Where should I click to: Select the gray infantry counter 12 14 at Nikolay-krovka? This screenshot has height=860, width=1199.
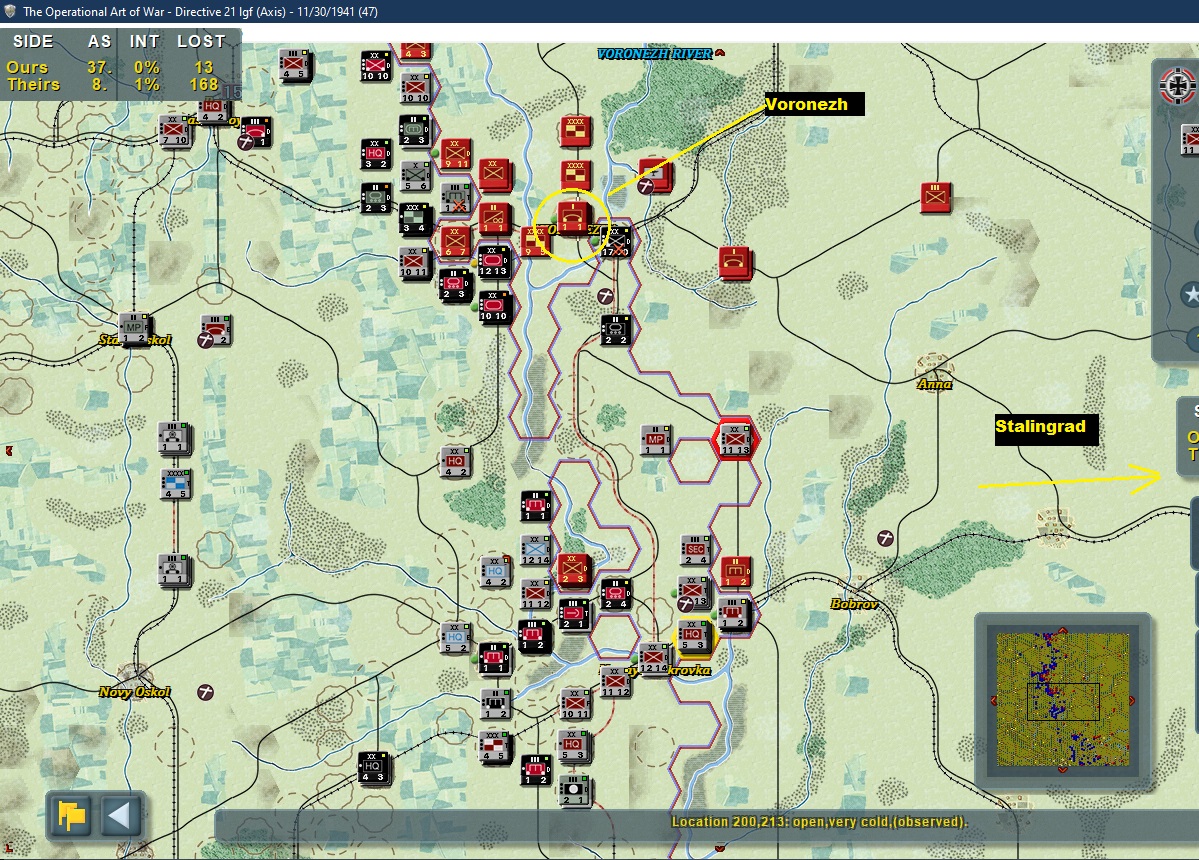click(654, 658)
